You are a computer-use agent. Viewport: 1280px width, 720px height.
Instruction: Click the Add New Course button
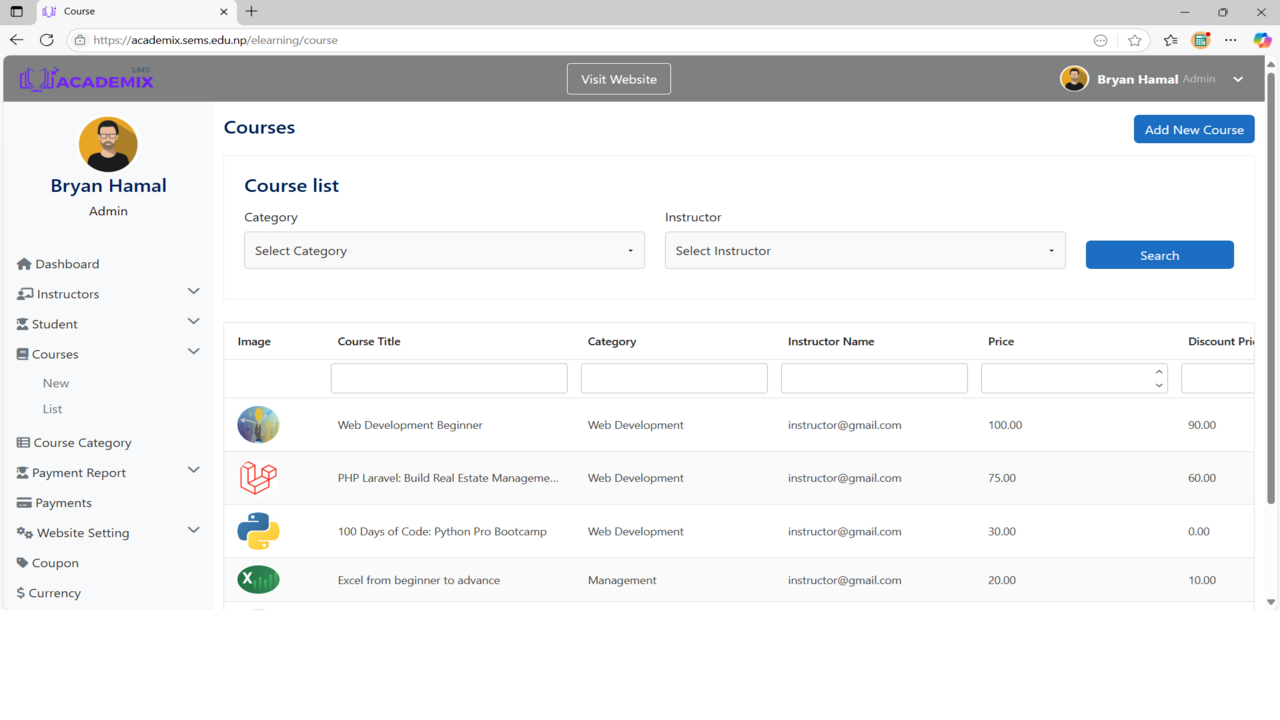coord(1193,130)
